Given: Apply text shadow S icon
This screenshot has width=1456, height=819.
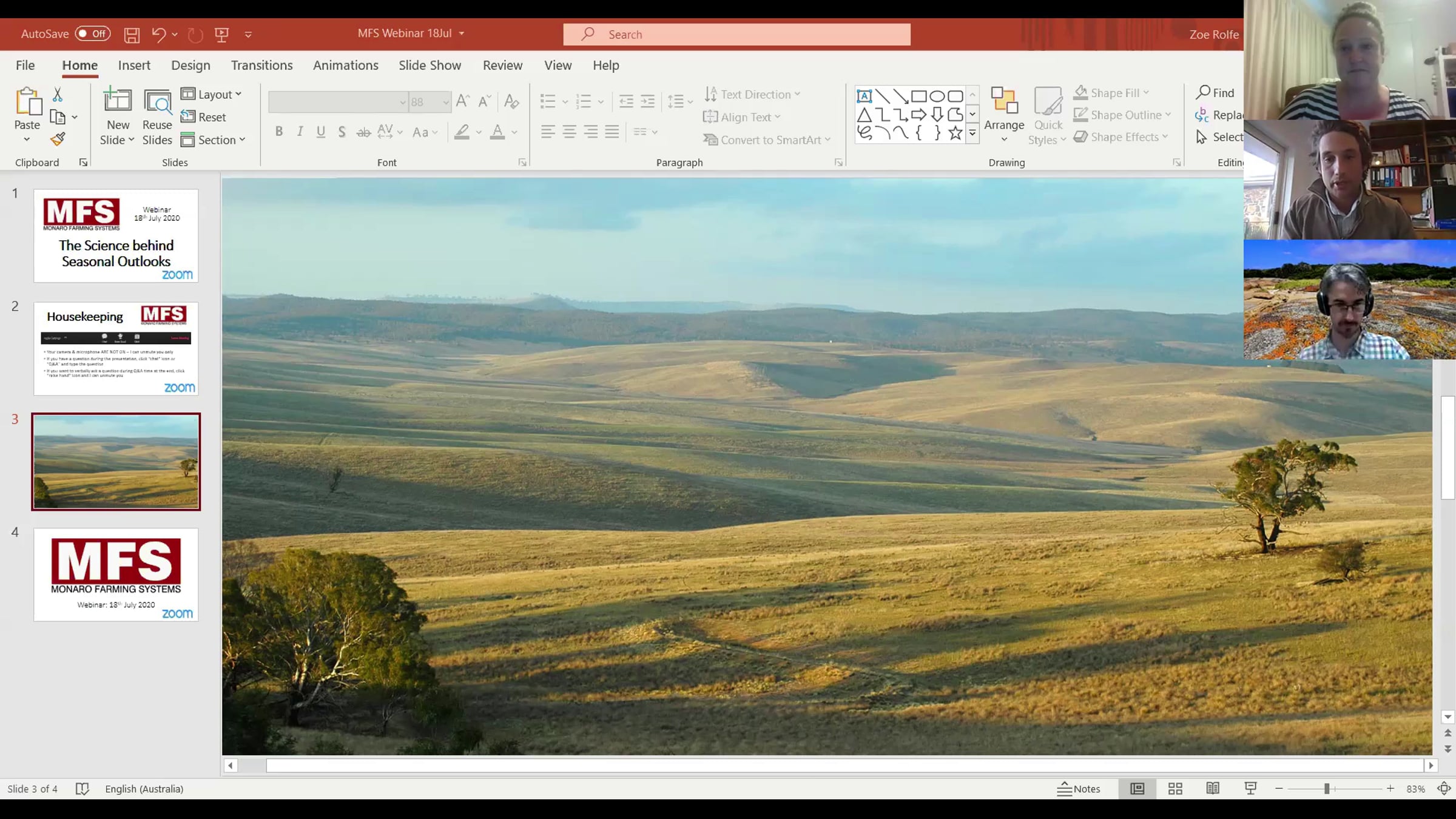Looking at the screenshot, I should (x=342, y=132).
